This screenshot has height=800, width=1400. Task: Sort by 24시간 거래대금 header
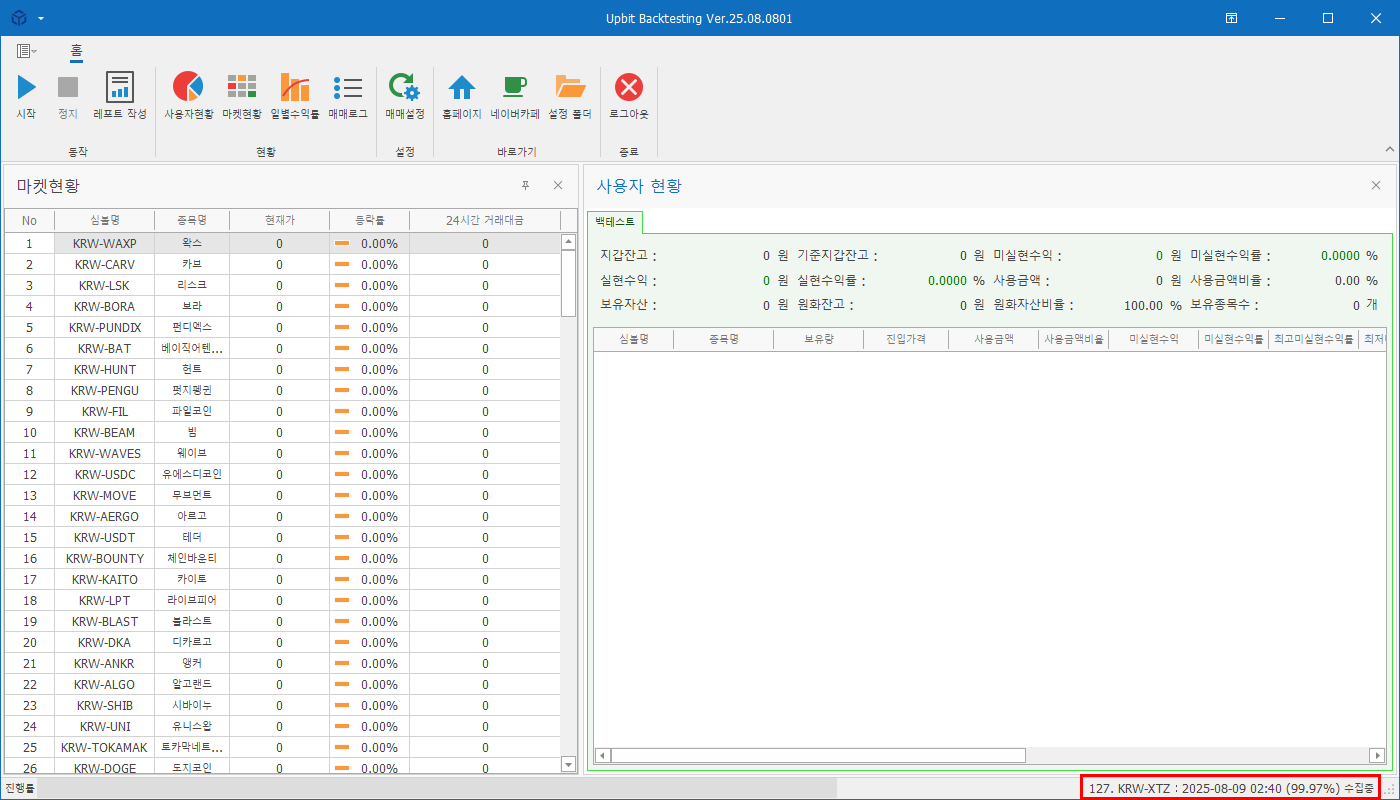[485, 220]
